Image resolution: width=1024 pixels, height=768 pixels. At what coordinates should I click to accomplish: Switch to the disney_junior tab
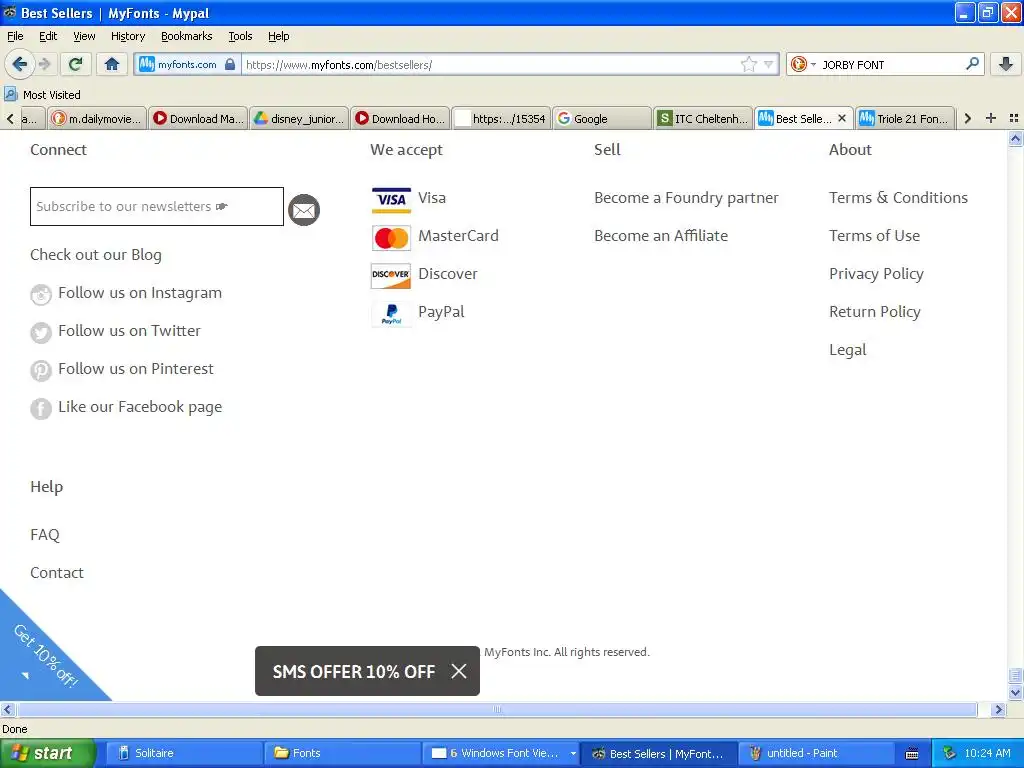pos(299,118)
